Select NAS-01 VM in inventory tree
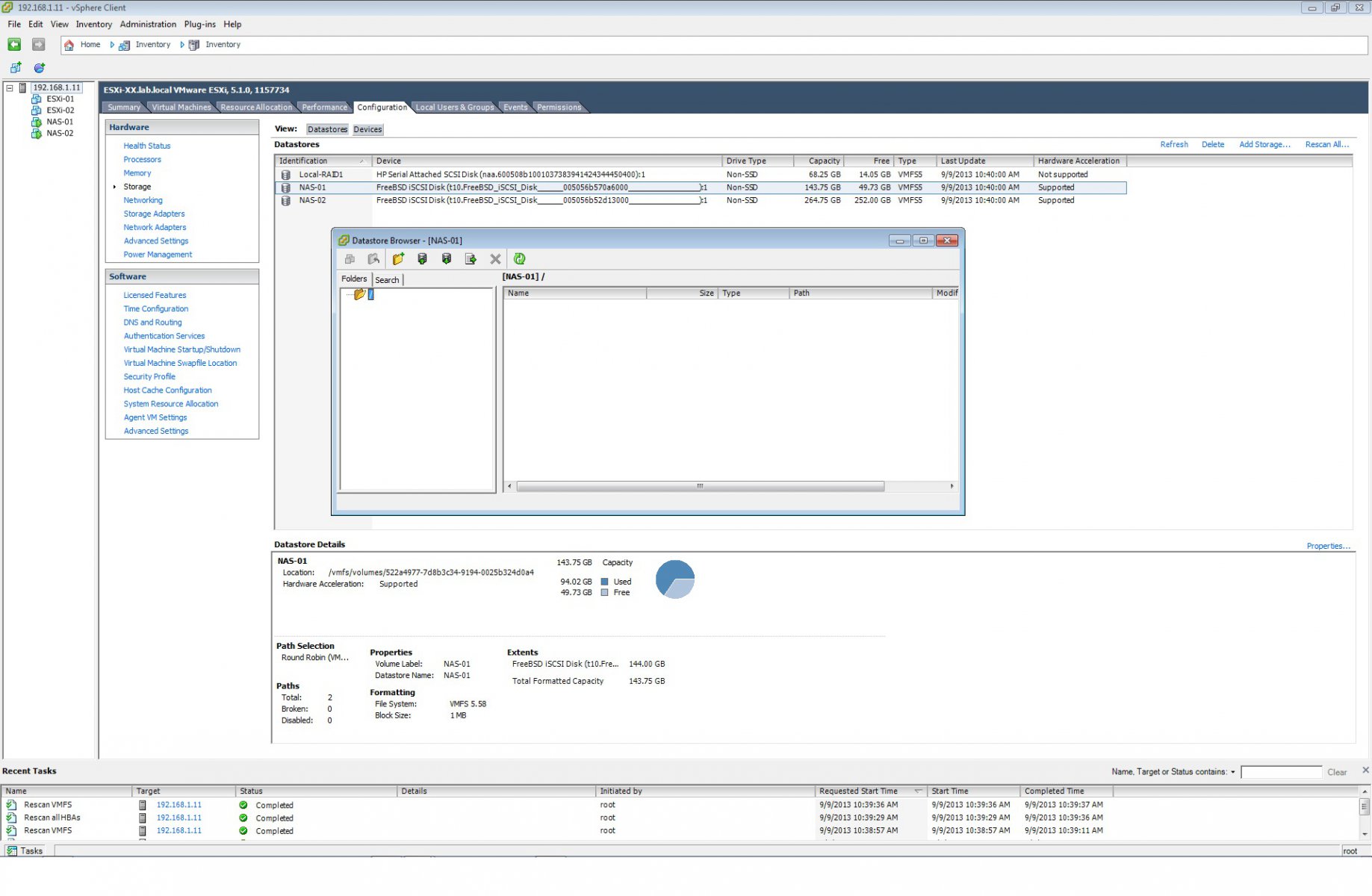Image resolution: width=1372 pixels, height=896 pixels. click(x=60, y=122)
